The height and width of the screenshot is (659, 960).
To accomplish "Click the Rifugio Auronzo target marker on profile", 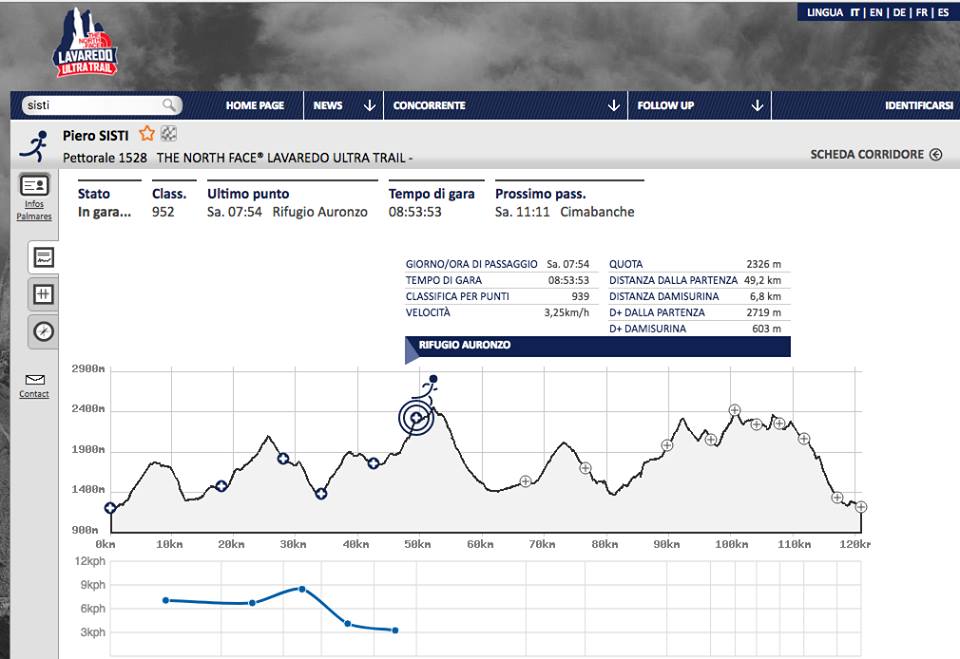I will pos(415,417).
